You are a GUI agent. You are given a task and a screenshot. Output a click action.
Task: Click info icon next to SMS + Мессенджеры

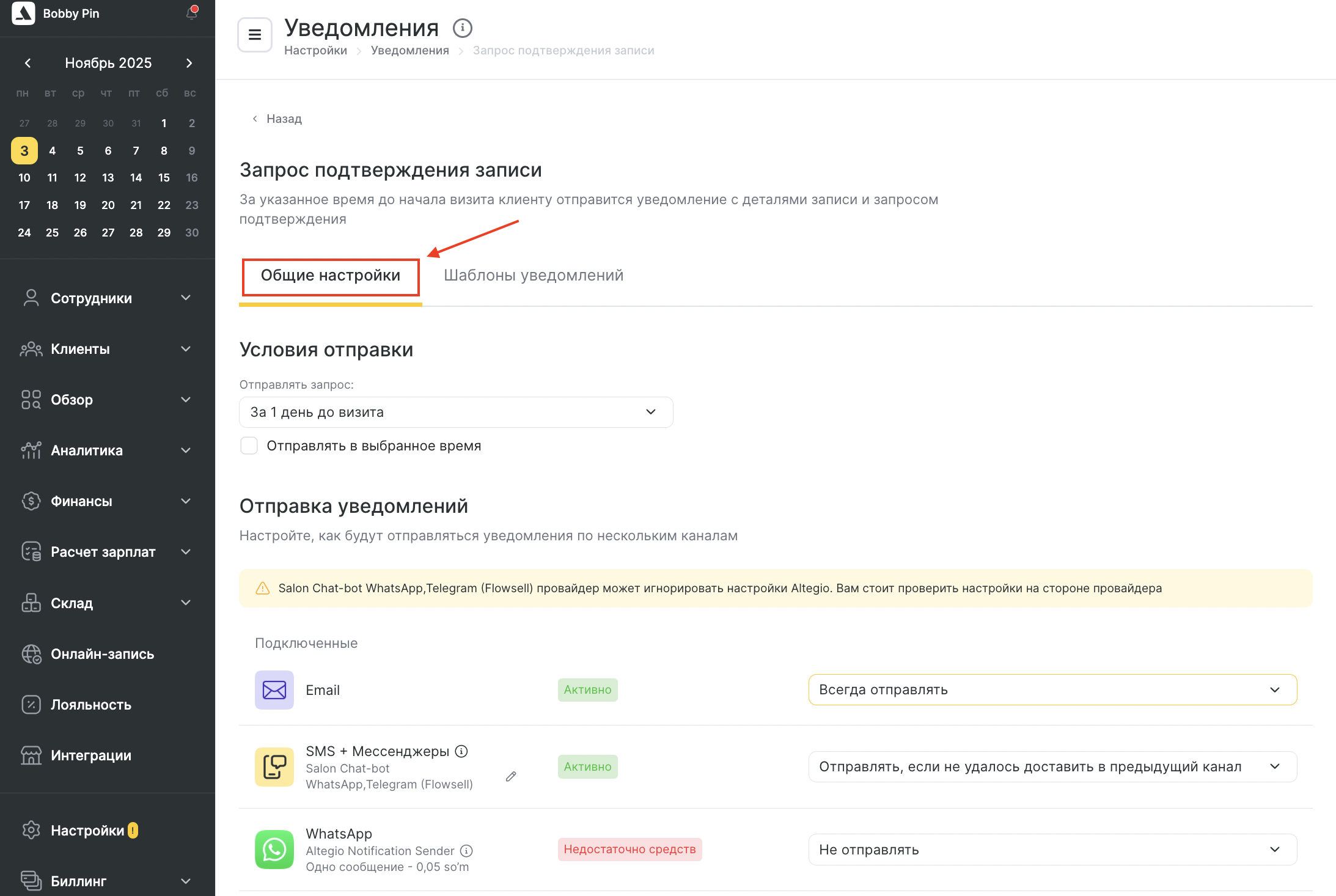coord(462,751)
